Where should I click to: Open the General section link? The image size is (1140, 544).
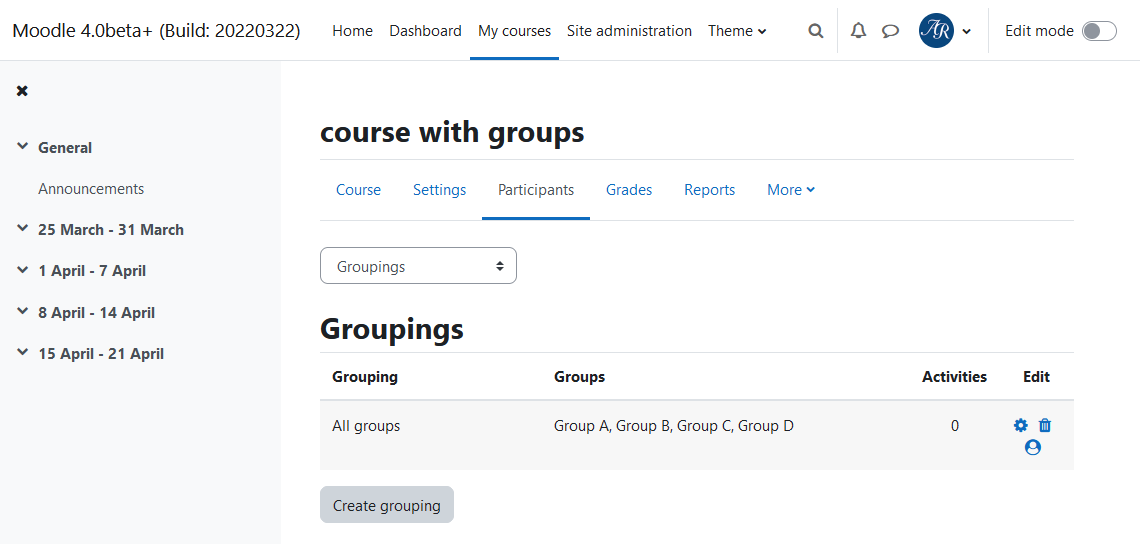[x=65, y=148]
